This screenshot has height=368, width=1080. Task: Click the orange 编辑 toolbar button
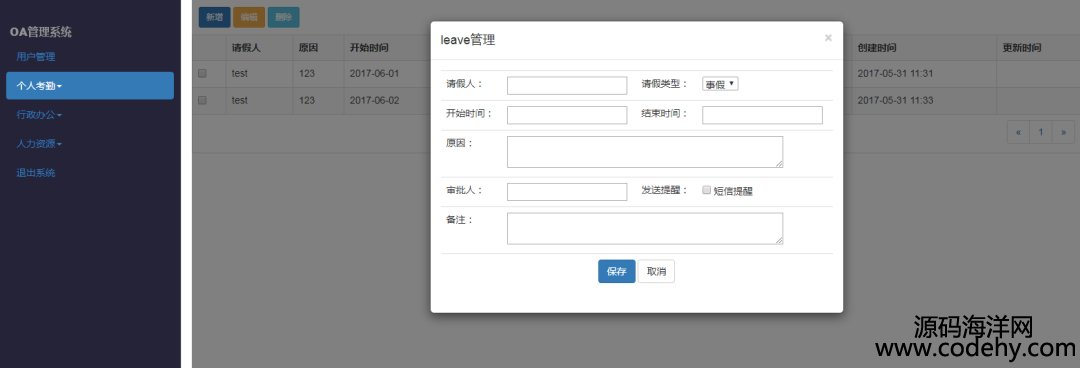[249, 17]
